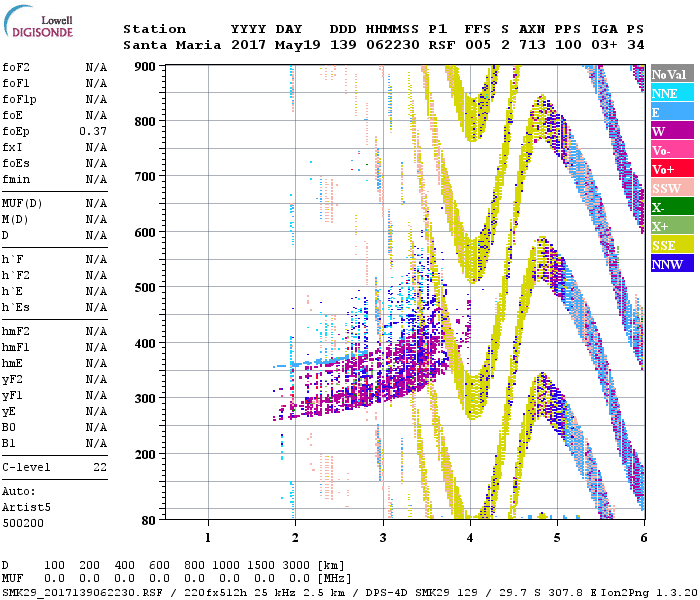Choose the Vo+ red legend swatch
The width and height of the screenshot is (700, 600).
pyautogui.click(x=671, y=169)
